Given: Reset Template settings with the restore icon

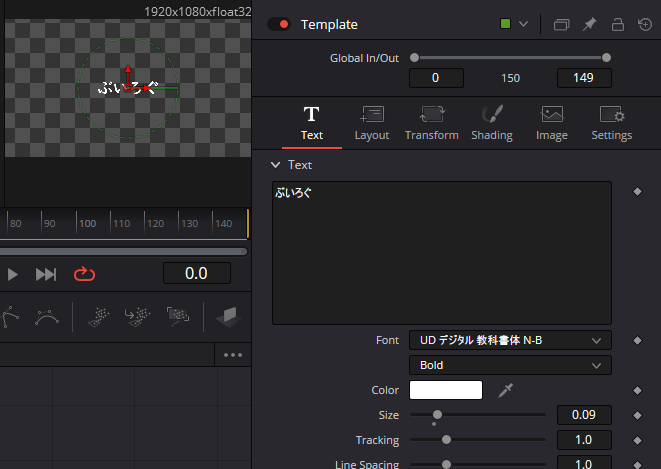Looking at the screenshot, I should (645, 24).
